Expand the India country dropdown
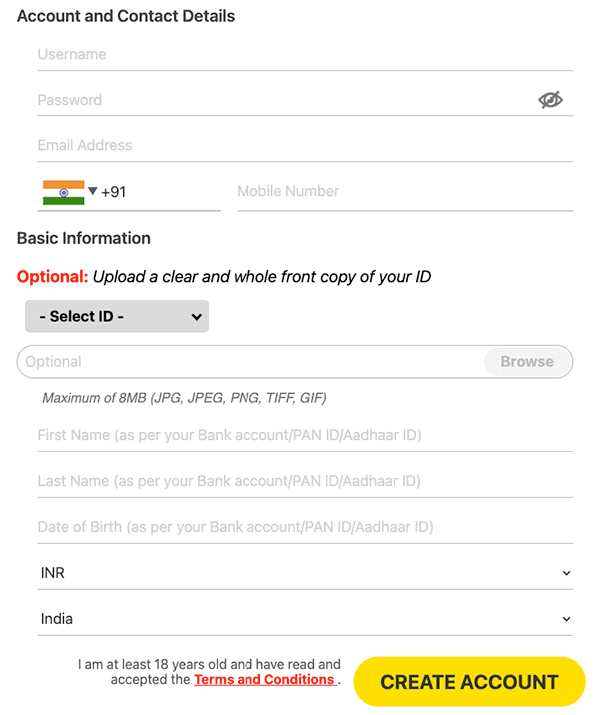 [x=300, y=619]
